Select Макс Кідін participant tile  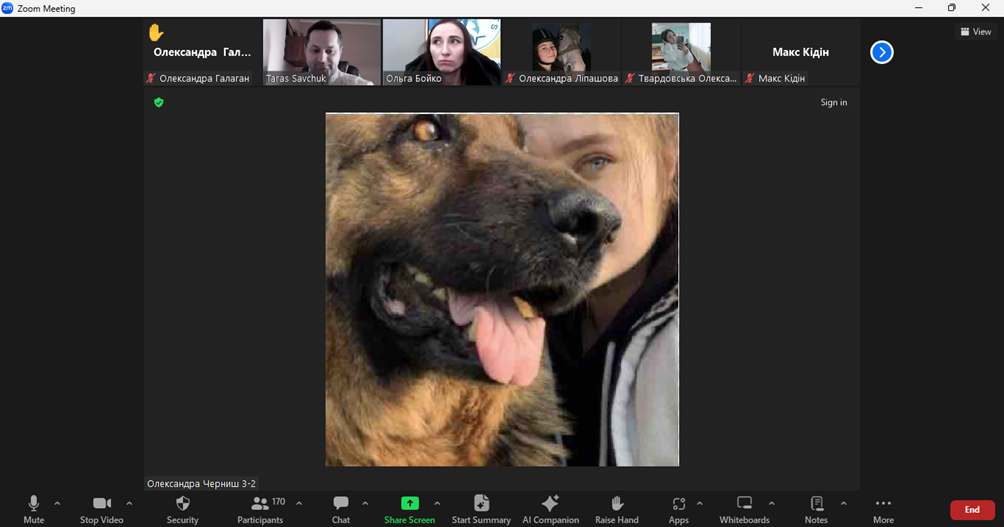tap(800, 52)
